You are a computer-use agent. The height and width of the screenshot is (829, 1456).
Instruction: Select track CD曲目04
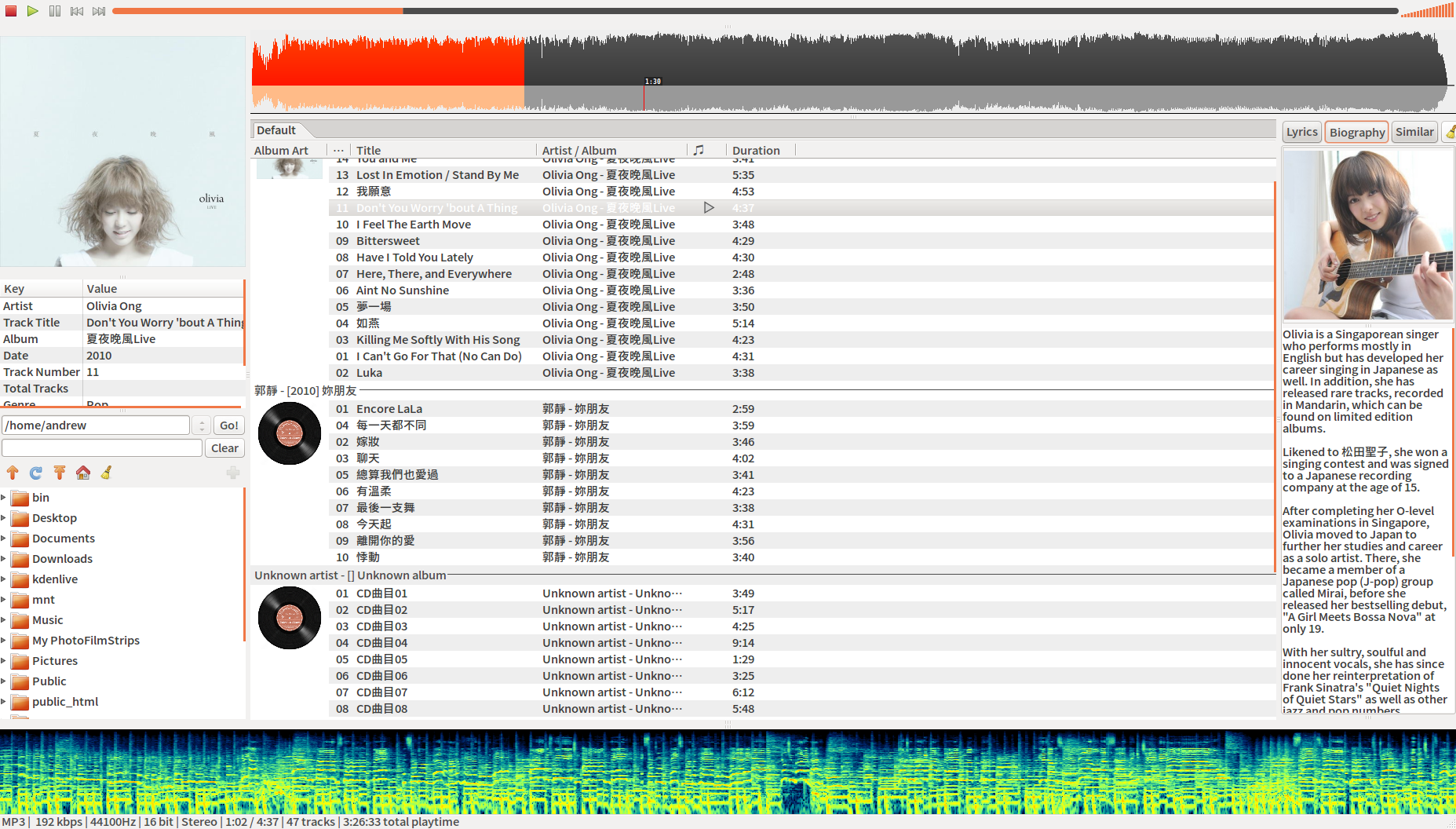click(x=801, y=643)
